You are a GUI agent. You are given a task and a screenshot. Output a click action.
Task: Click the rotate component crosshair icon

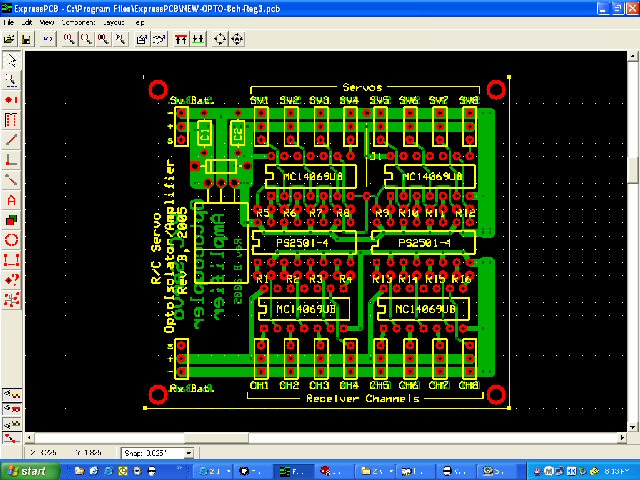pyautogui.click(x=220, y=39)
